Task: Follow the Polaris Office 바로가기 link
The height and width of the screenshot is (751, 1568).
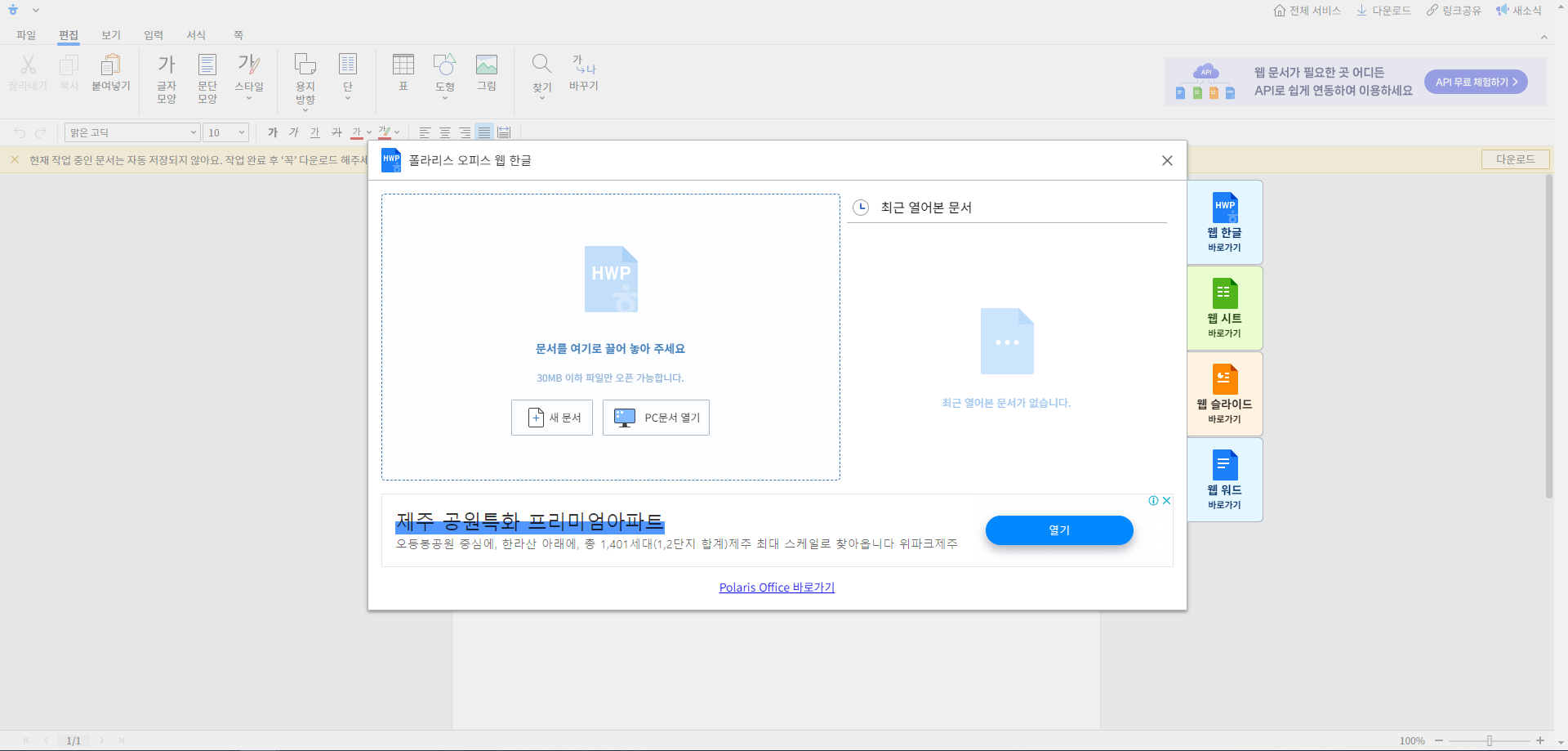Action: 777,588
